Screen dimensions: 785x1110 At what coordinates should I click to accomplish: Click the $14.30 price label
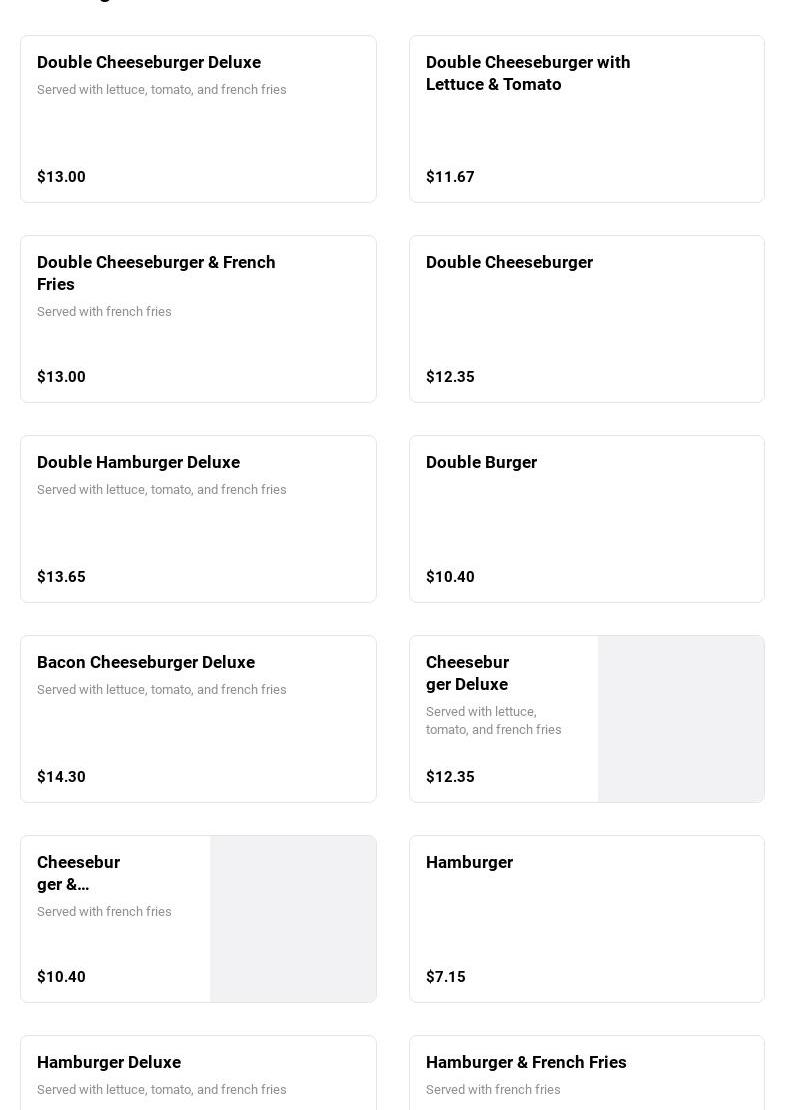[x=61, y=777]
